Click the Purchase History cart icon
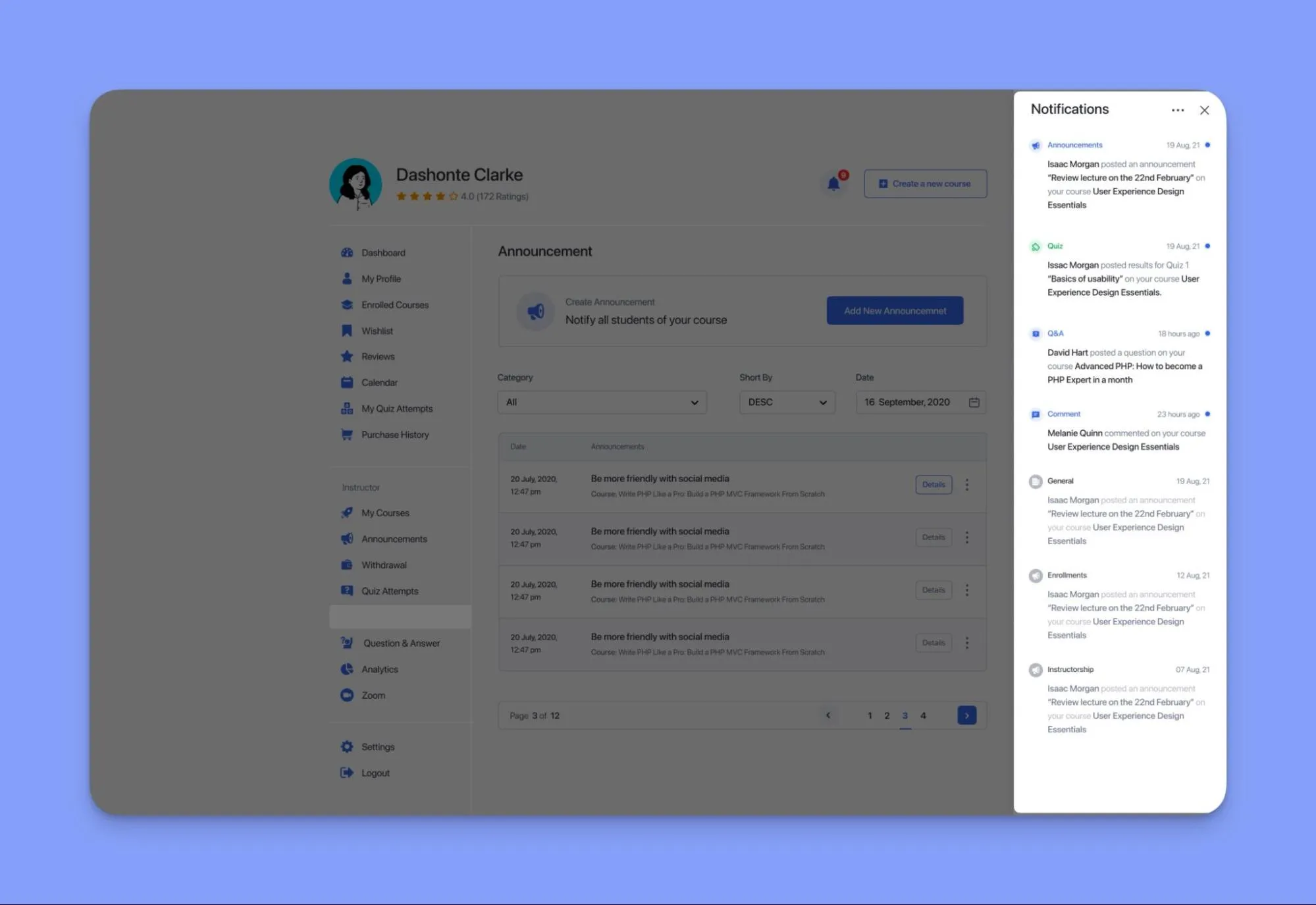The width and height of the screenshot is (1316, 905). [x=347, y=435]
